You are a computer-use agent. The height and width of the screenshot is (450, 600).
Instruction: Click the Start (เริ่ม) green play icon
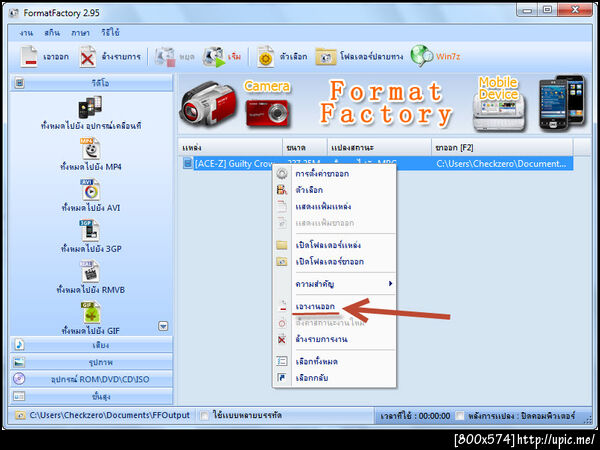214,57
